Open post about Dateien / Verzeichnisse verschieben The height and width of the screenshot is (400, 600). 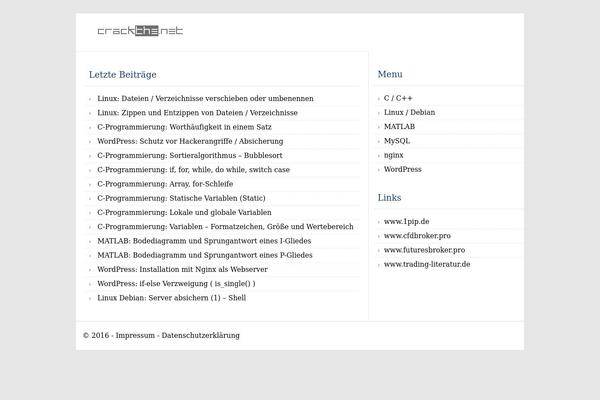[205, 98]
